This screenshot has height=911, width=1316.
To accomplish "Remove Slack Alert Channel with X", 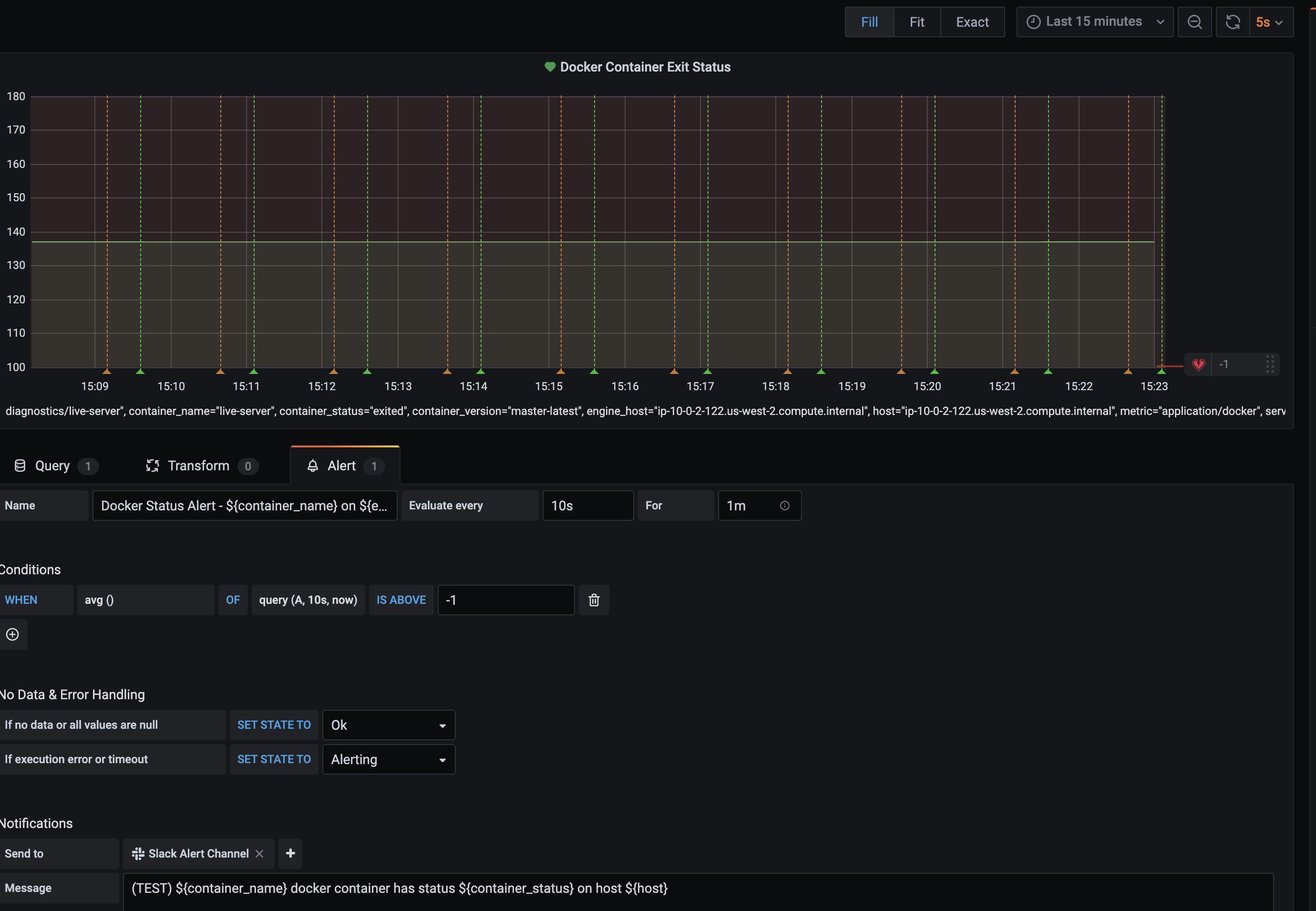I will point(260,853).
